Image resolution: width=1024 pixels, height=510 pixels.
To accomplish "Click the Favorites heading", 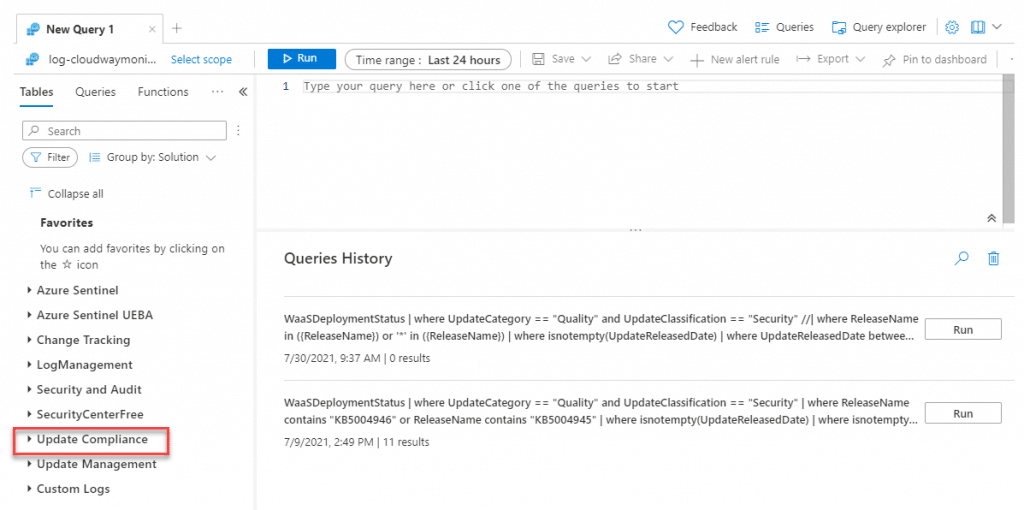I will 67,223.
